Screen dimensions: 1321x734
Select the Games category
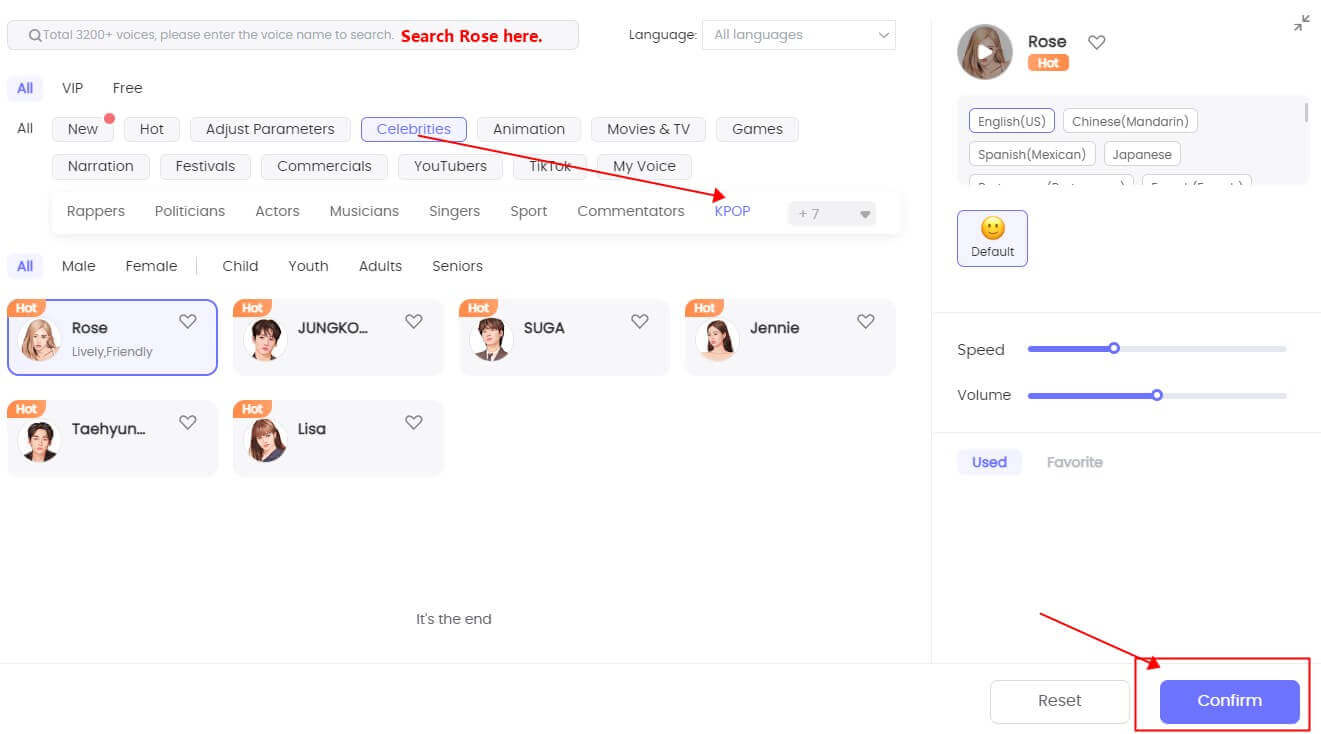pyautogui.click(x=757, y=129)
